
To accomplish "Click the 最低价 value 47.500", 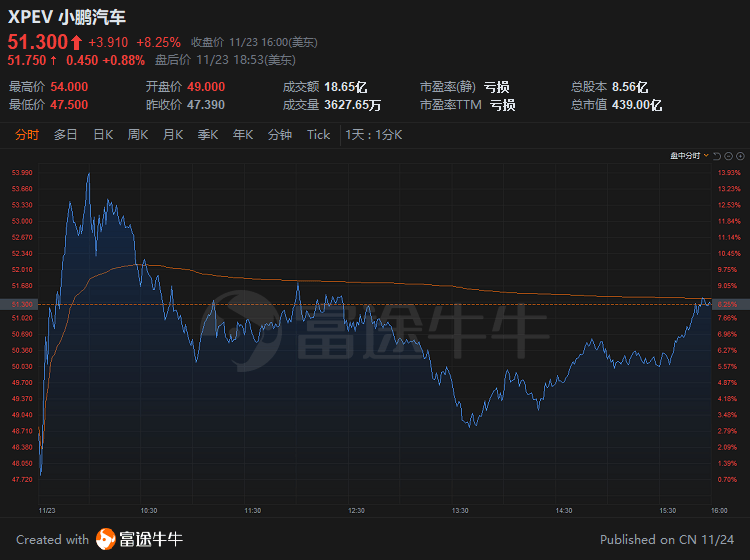I will (69, 105).
